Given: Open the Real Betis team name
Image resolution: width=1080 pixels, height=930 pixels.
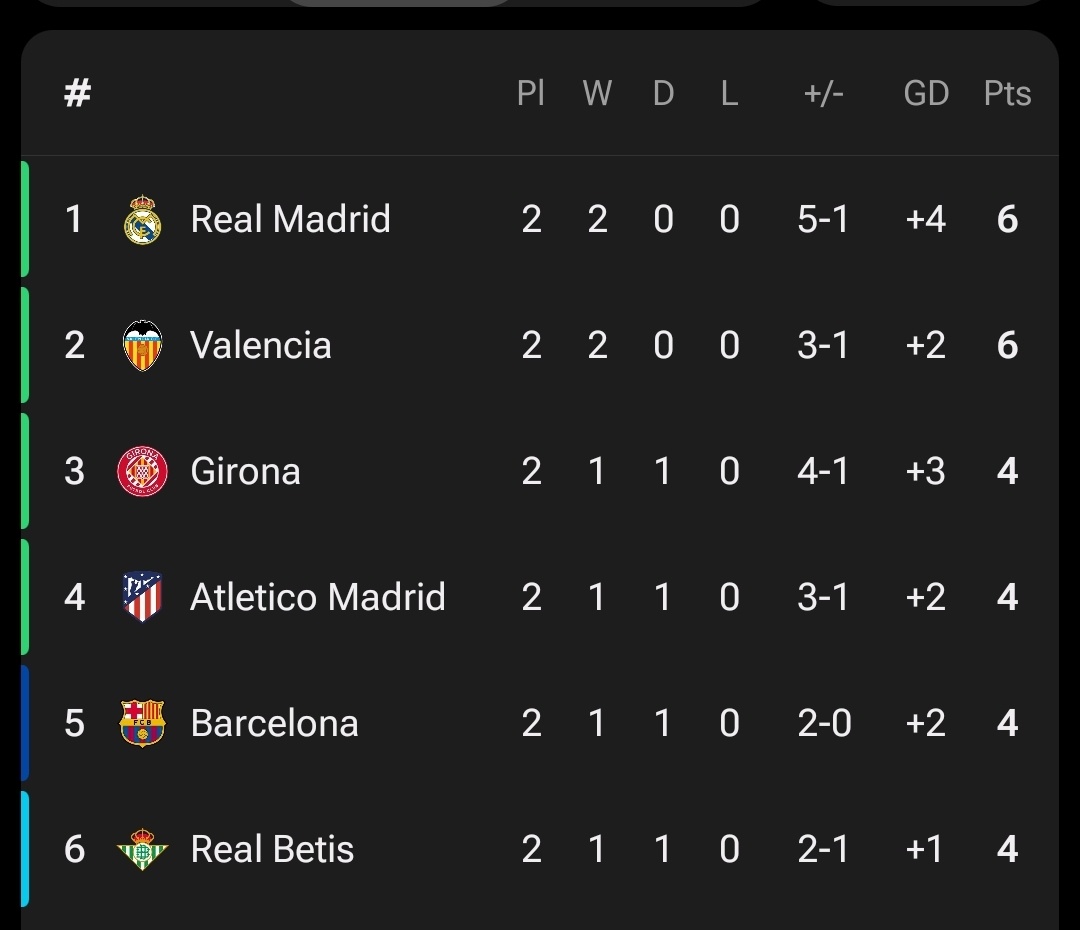Looking at the screenshot, I should click(x=272, y=849).
